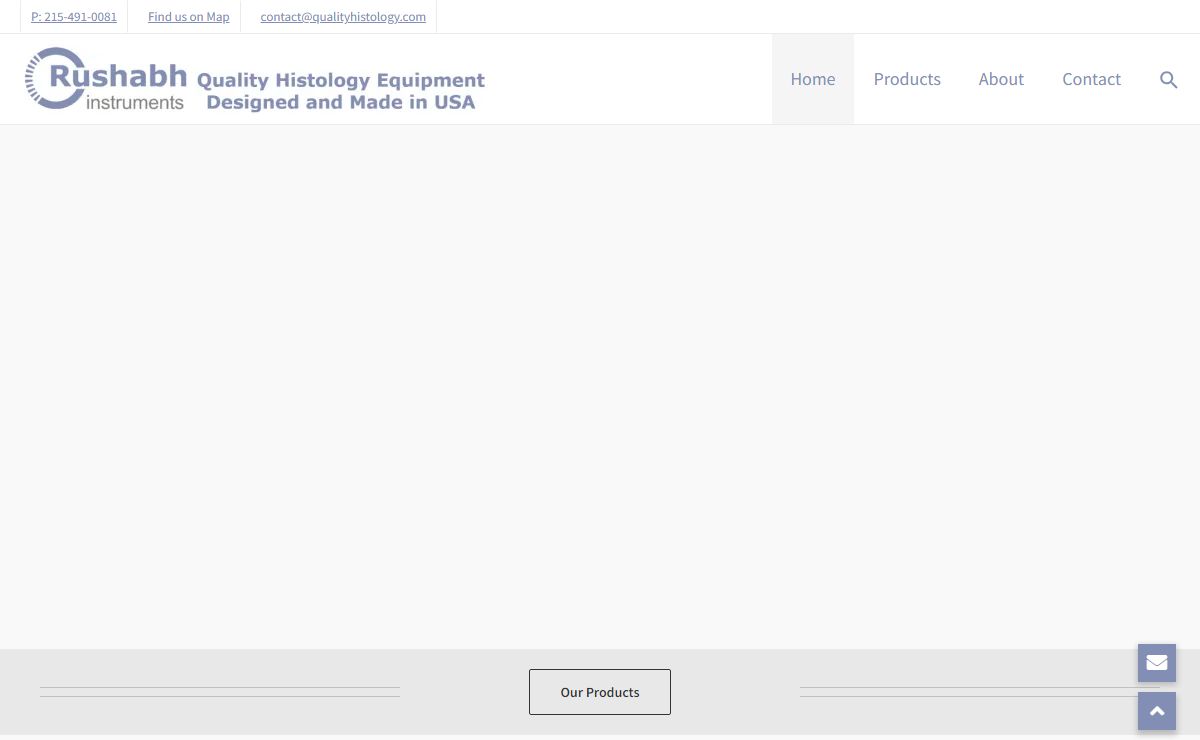Click the Rushabh Instruments logo
Screen dimensions: 1200x740
pyautogui.click(x=255, y=79)
